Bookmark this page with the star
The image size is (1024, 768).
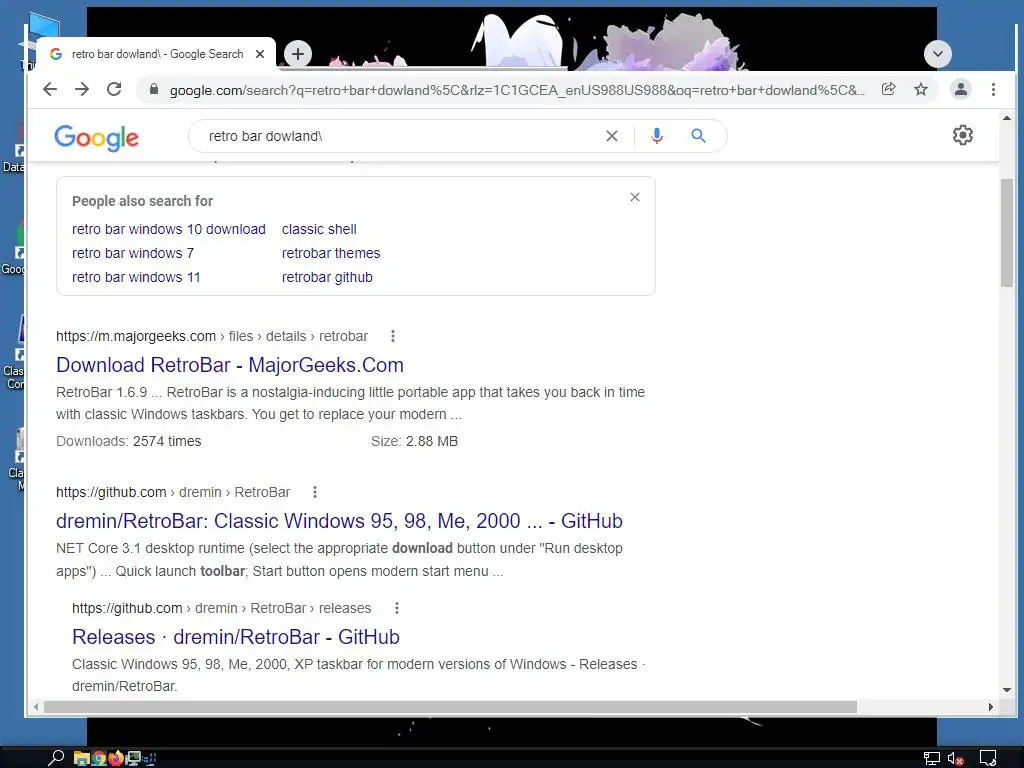[x=921, y=89]
